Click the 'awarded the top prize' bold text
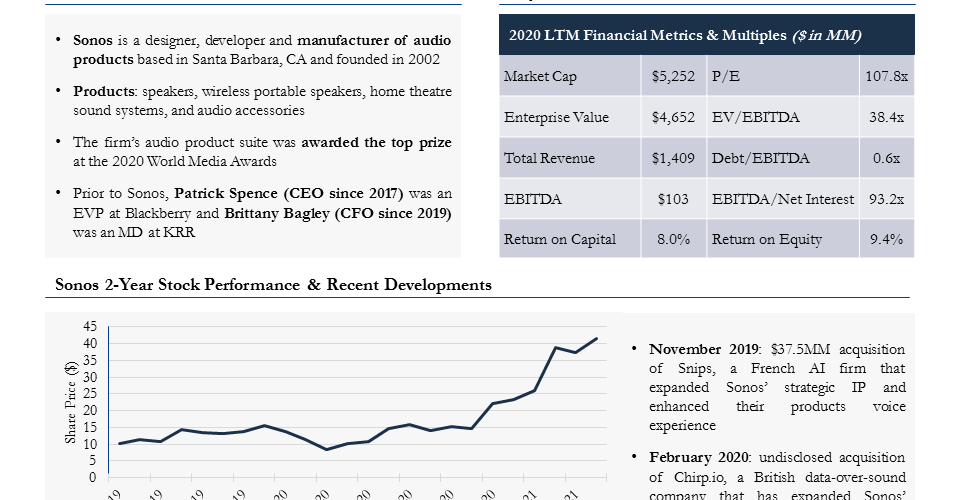This screenshot has width=960, height=500. [x=377, y=143]
